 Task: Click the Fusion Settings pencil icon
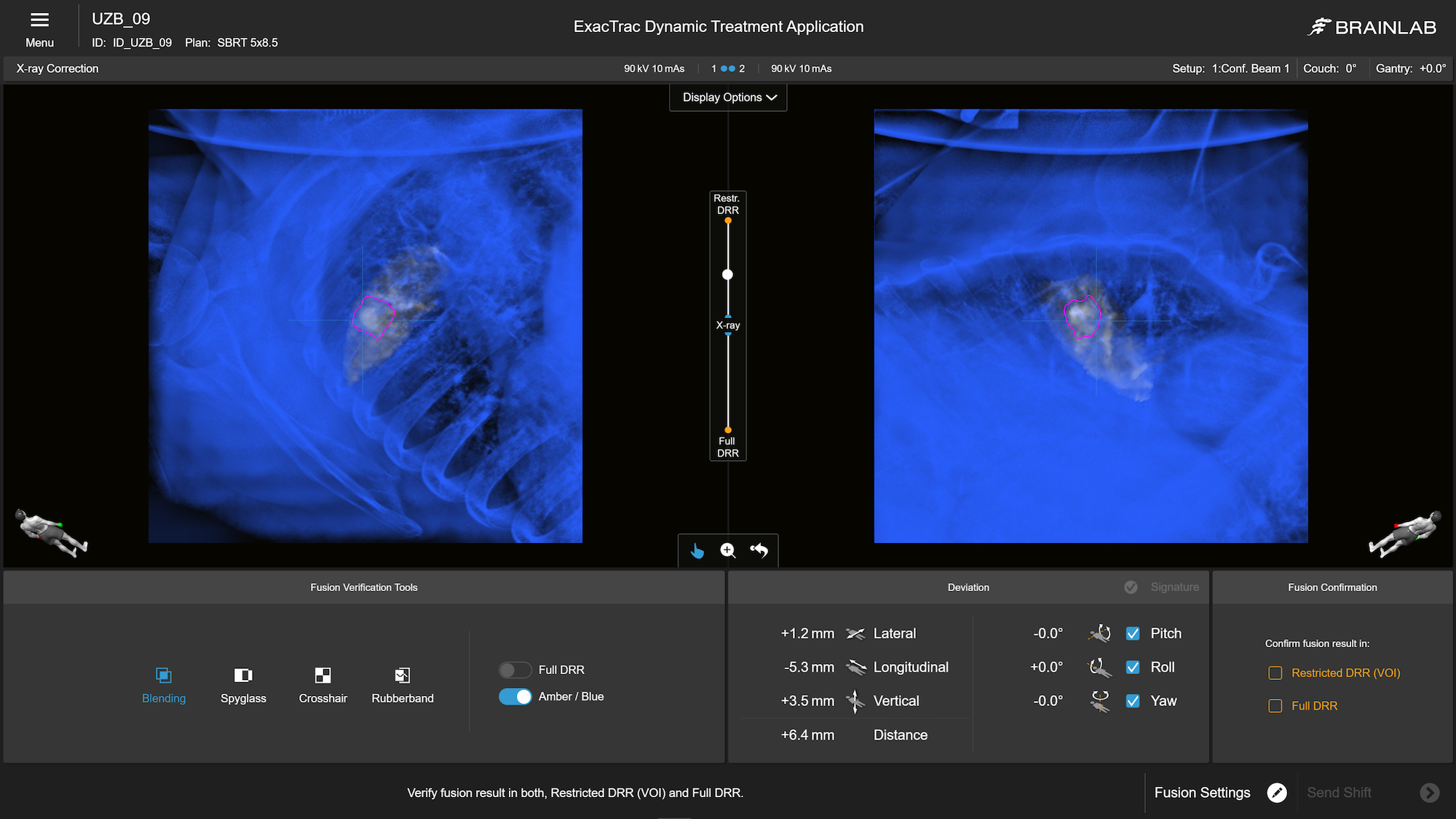1277,793
